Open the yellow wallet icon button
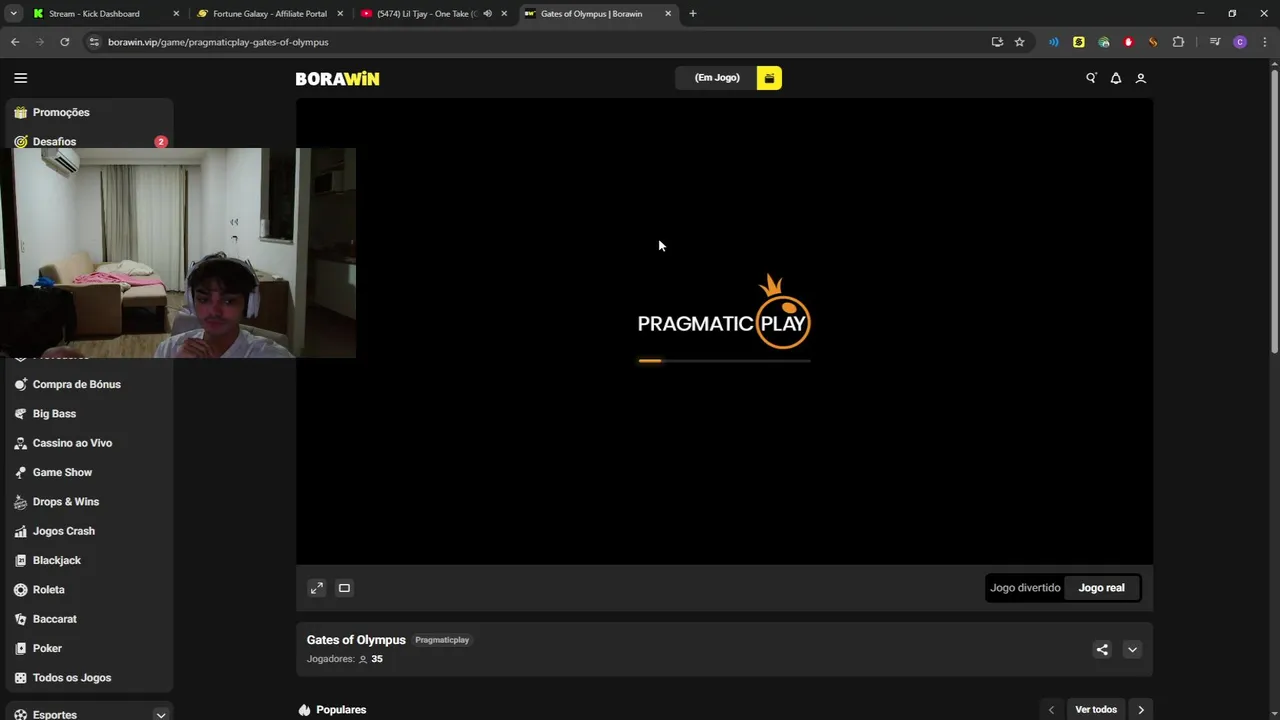Image resolution: width=1280 pixels, height=720 pixels. click(x=769, y=78)
